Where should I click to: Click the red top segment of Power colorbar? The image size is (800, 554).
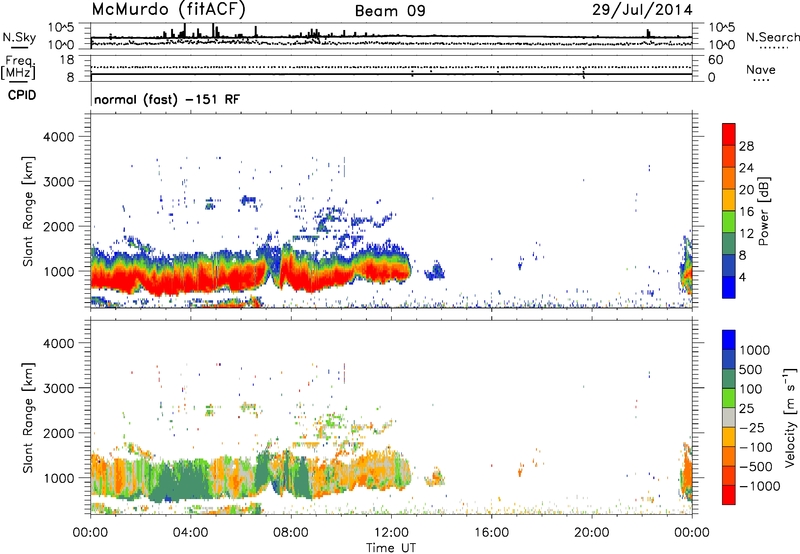tap(729, 134)
